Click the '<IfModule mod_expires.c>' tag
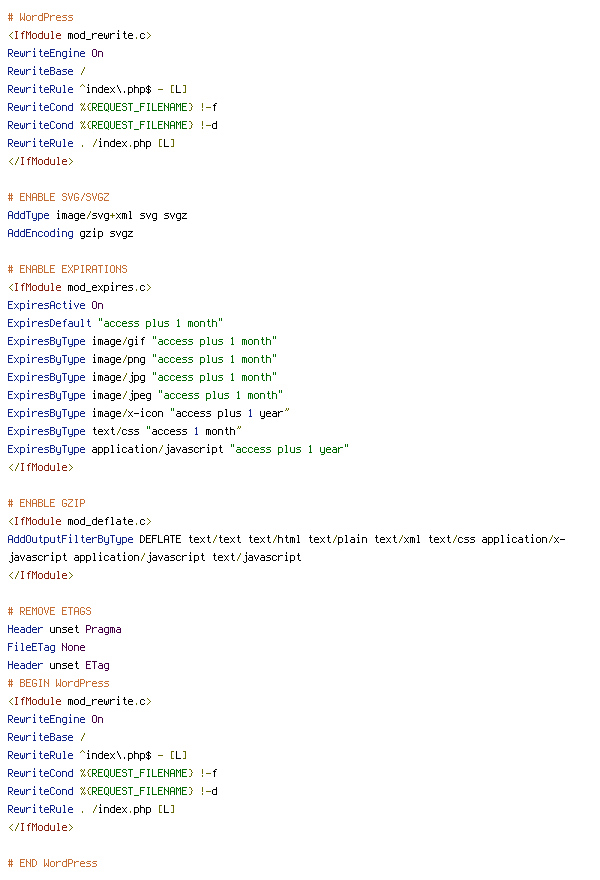This screenshot has height=880, width=600. tap(80, 287)
